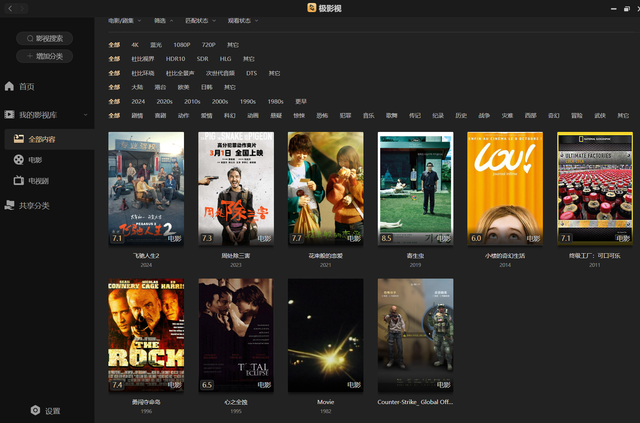
Task: Filter by 冒险 genre
Action: [577, 116]
